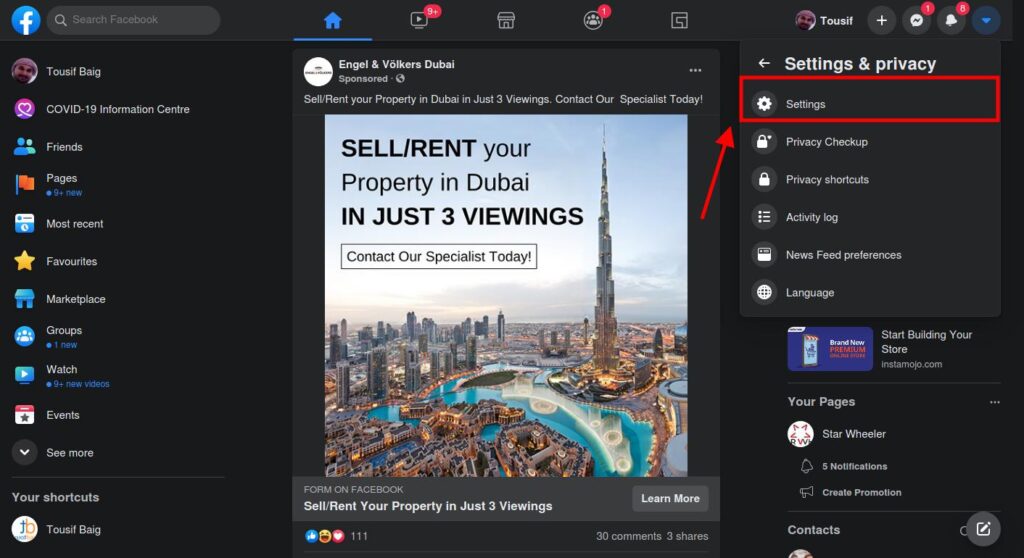This screenshot has width=1024, height=558.
Task: Click the Learn More button
Action: [x=670, y=499]
